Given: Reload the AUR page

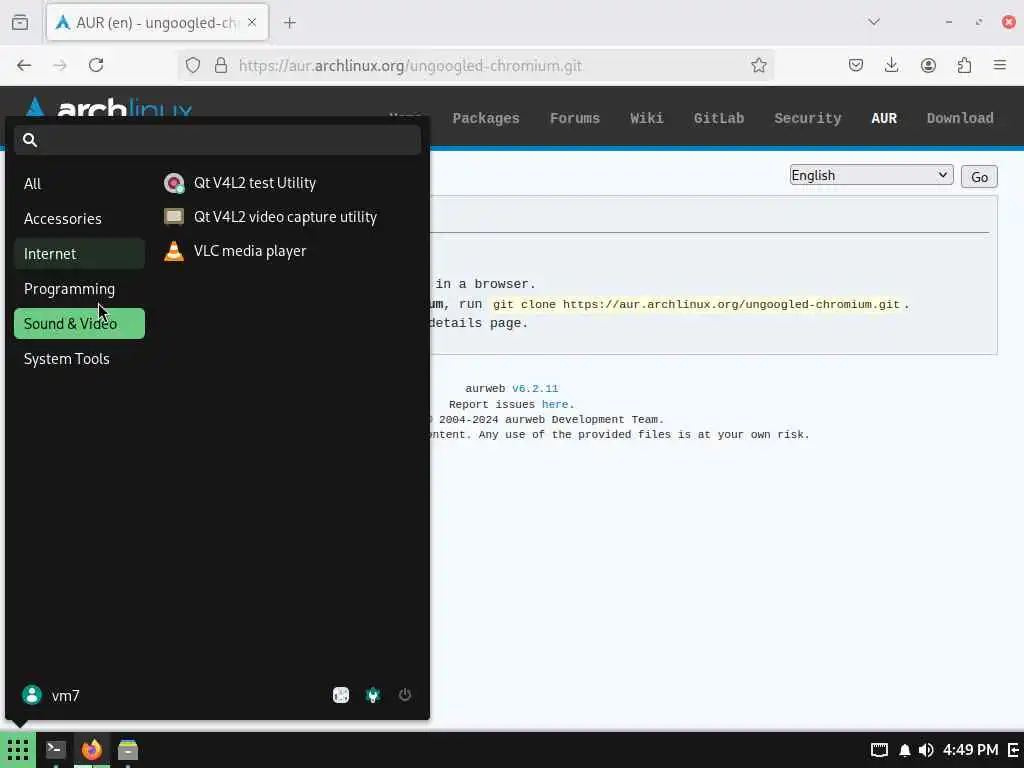Looking at the screenshot, I should pos(96,65).
